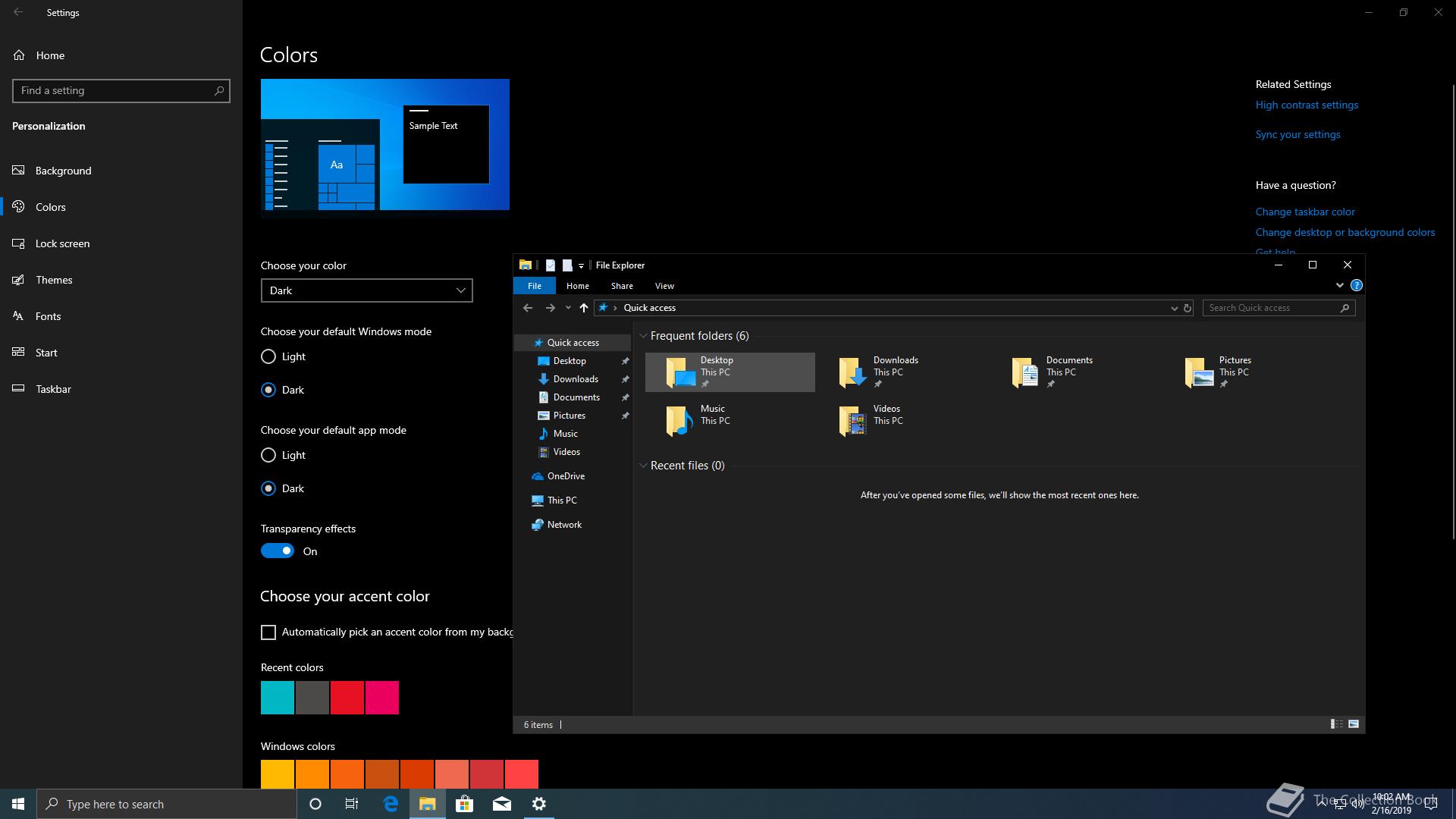
Task: Expand the File Explorer ribbon chevron
Action: tap(1339, 286)
